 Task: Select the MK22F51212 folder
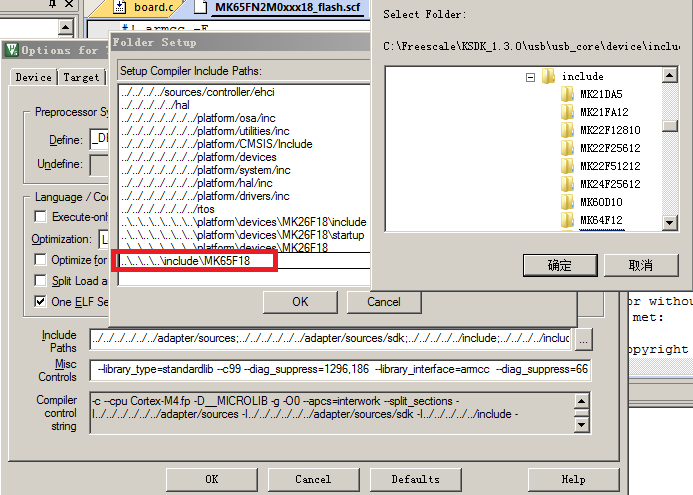(610, 166)
